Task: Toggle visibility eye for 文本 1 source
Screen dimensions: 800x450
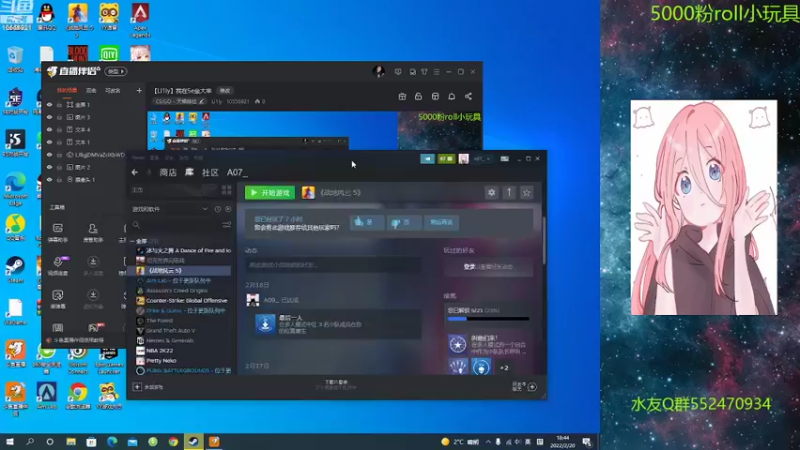Action: (49, 142)
